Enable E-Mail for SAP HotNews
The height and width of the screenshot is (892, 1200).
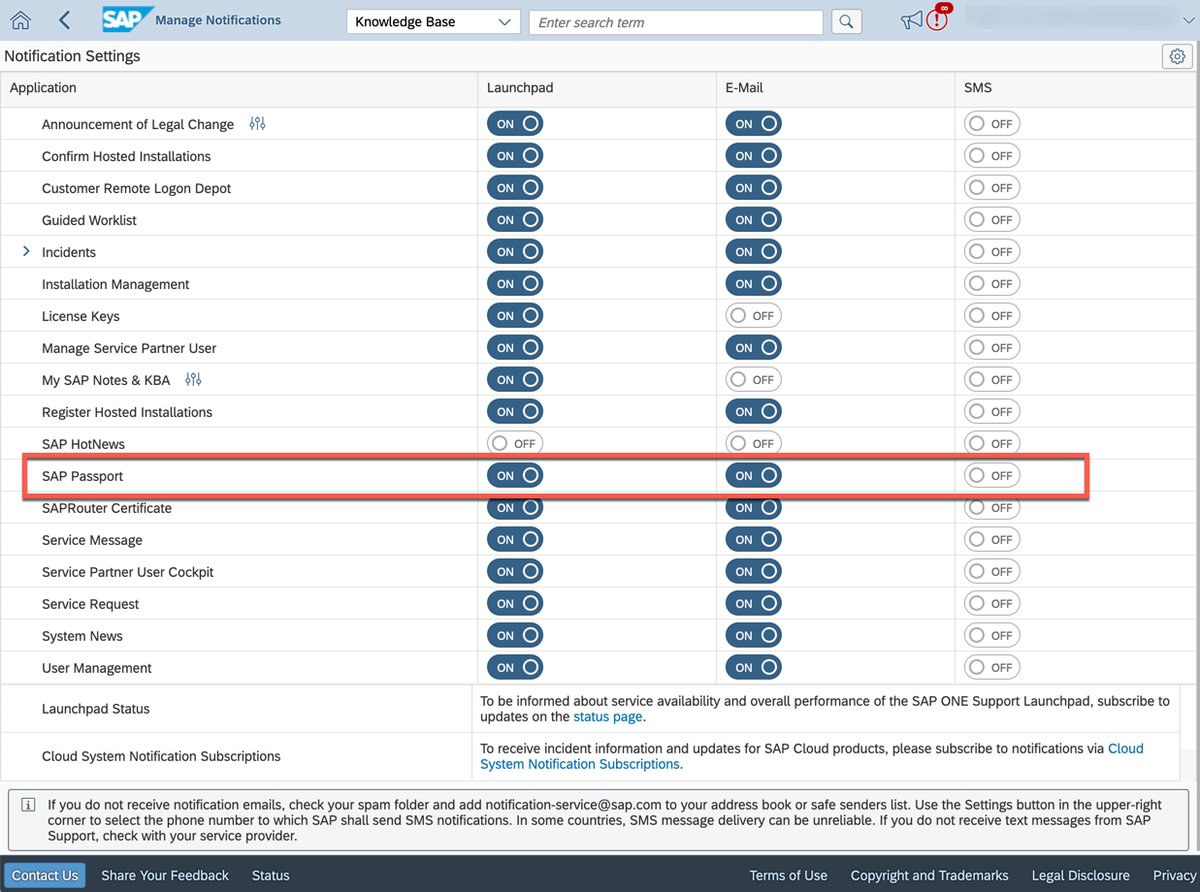753,444
